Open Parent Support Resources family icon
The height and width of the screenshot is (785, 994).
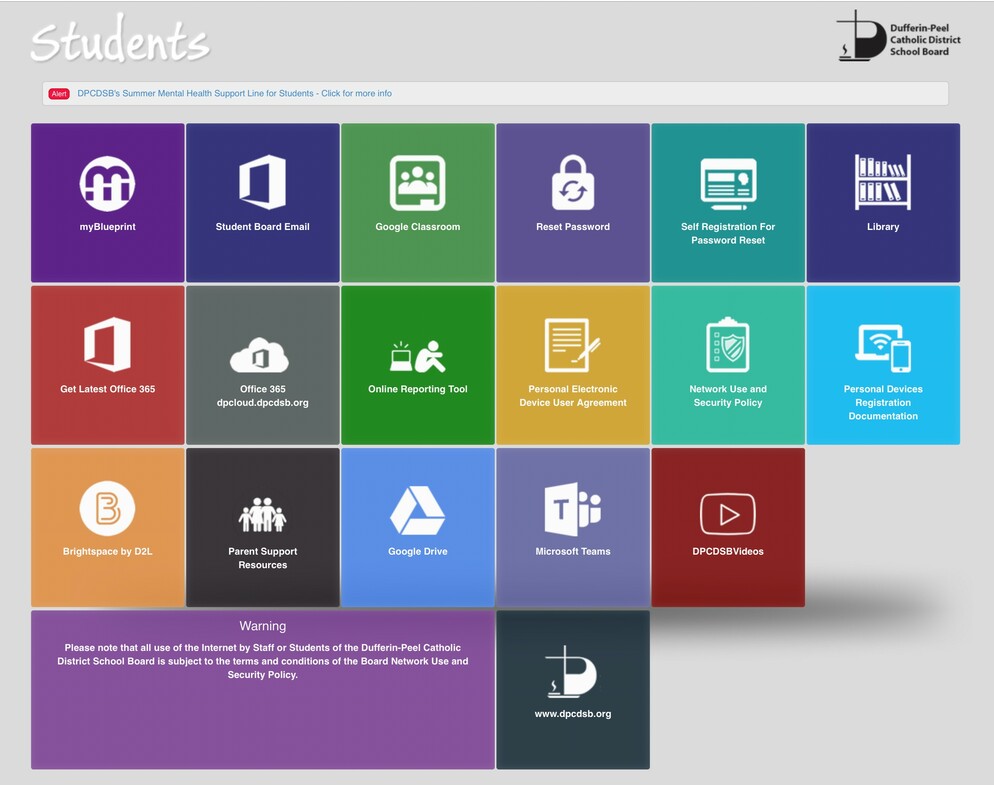(262, 514)
